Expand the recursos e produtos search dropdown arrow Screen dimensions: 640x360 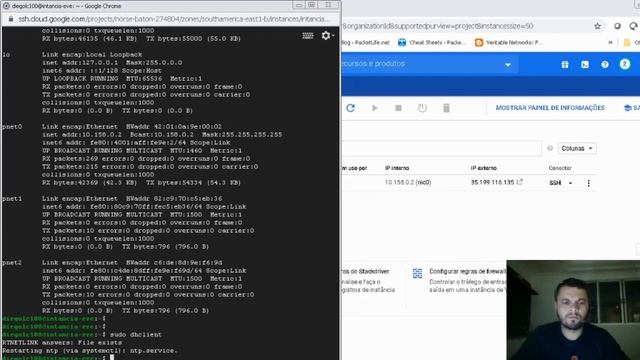coord(508,64)
